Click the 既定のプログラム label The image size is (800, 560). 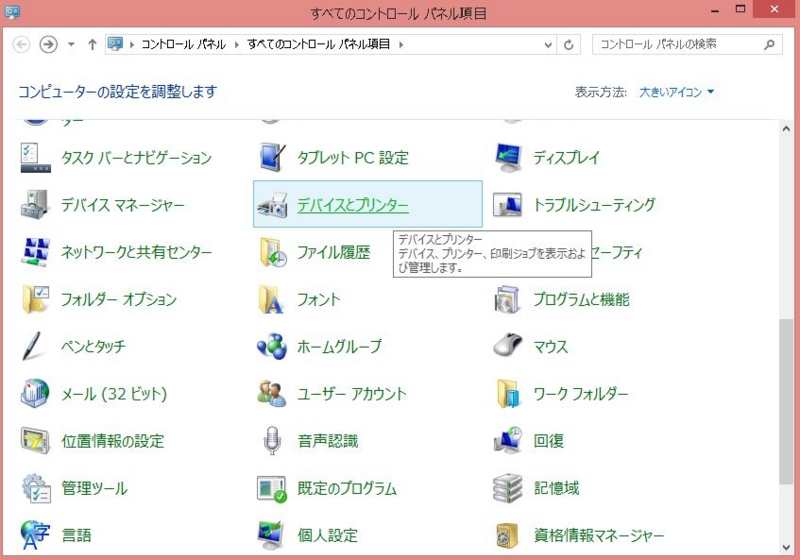pyautogui.click(x=347, y=488)
